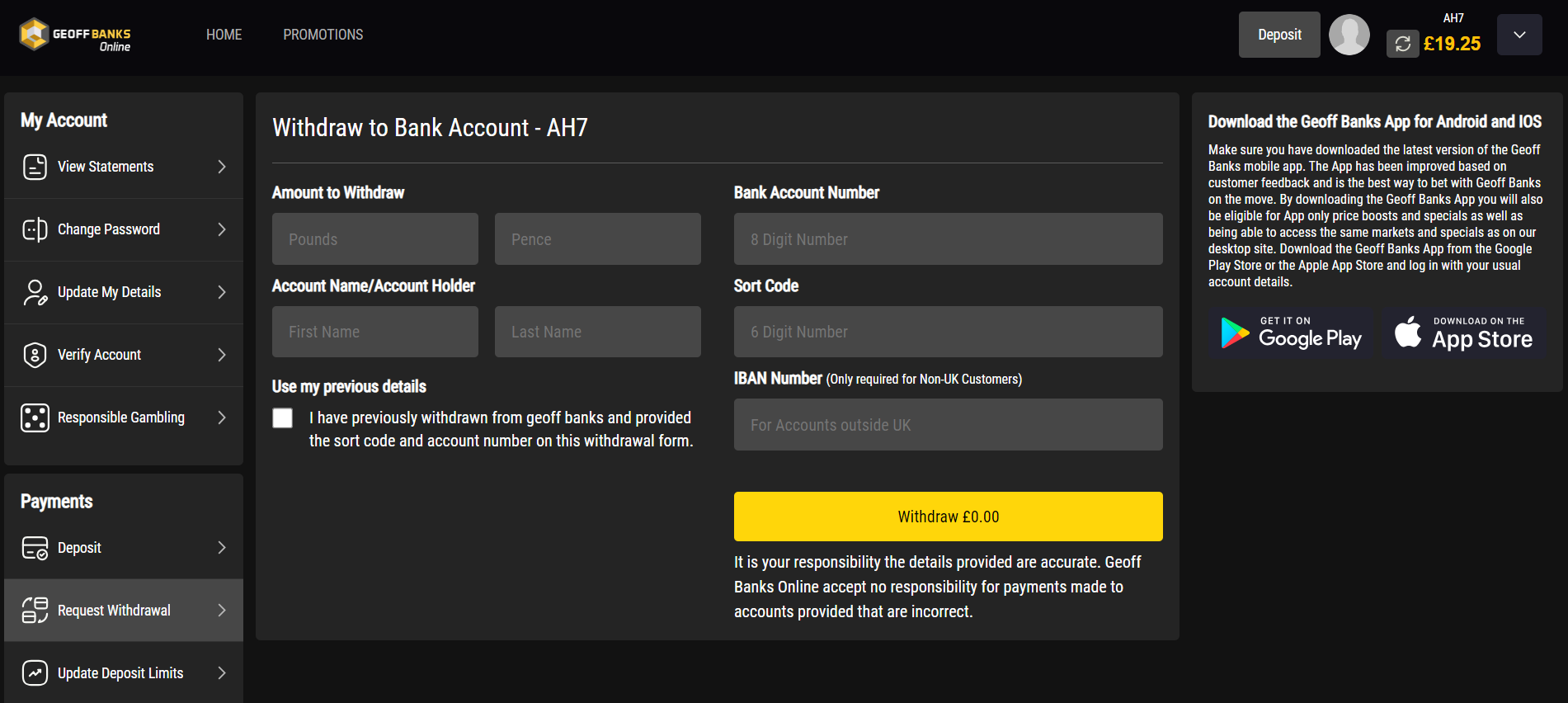
Task: Expand the Update My Details chevron
Action: coord(222,292)
